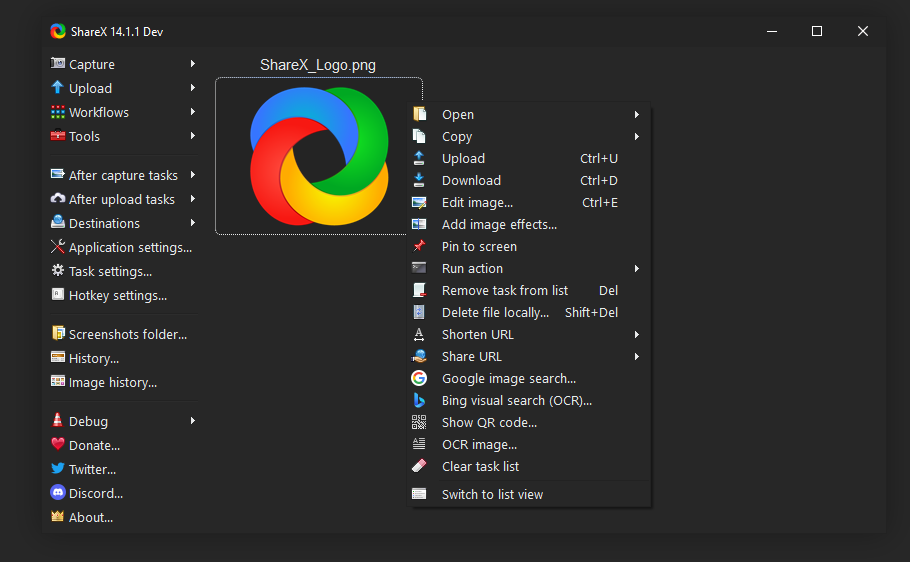The image size is (910, 562).
Task: Expand the Copy submenu arrow in context menu
Action: [x=637, y=136]
